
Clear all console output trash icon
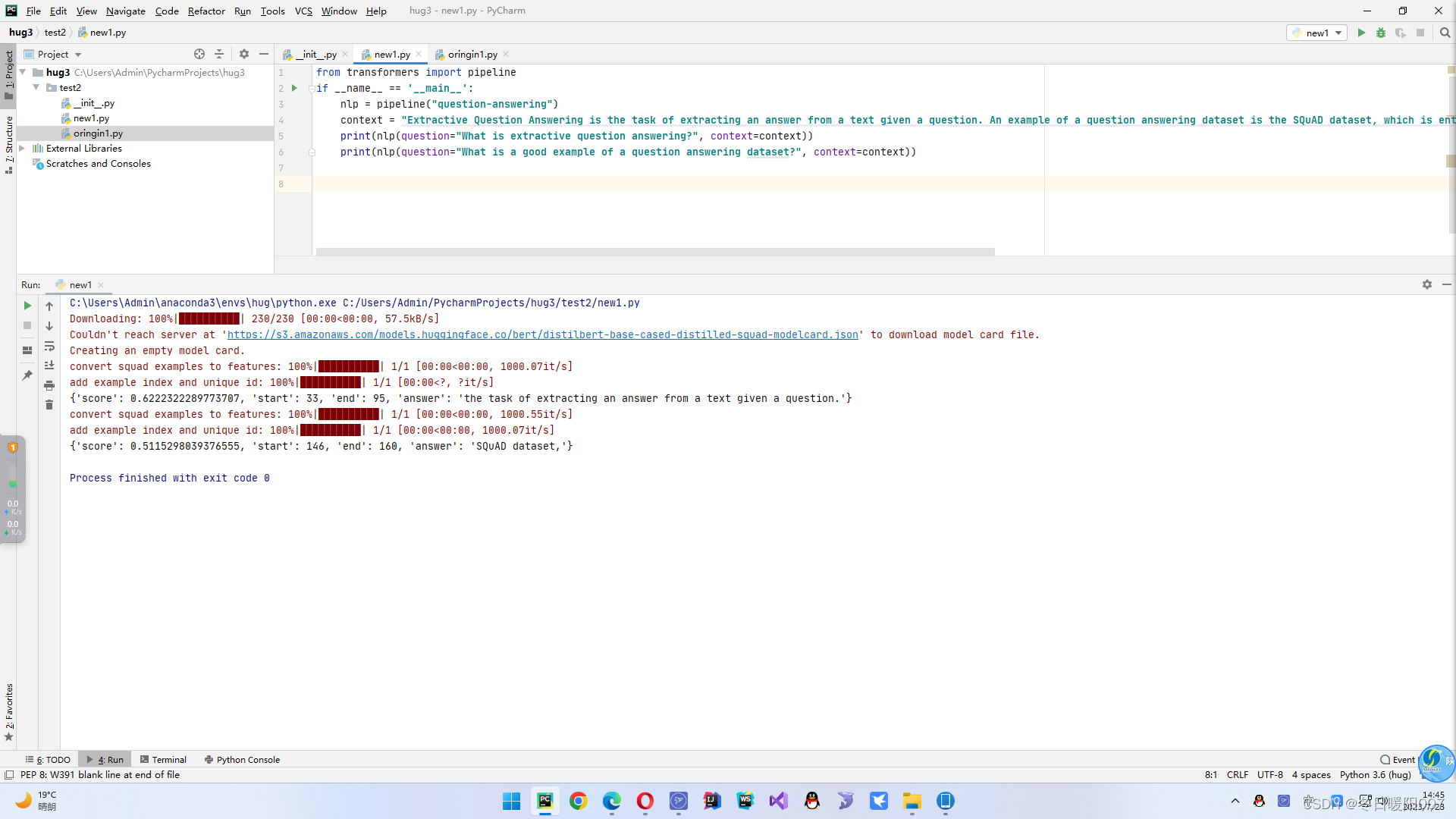coord(49,405)
